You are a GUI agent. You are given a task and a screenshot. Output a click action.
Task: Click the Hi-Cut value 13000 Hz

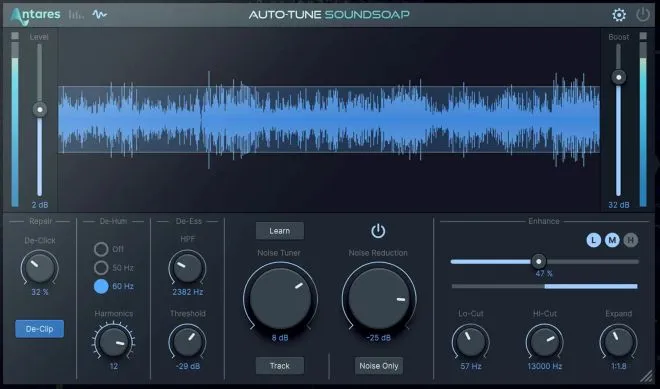coord(545,366)
